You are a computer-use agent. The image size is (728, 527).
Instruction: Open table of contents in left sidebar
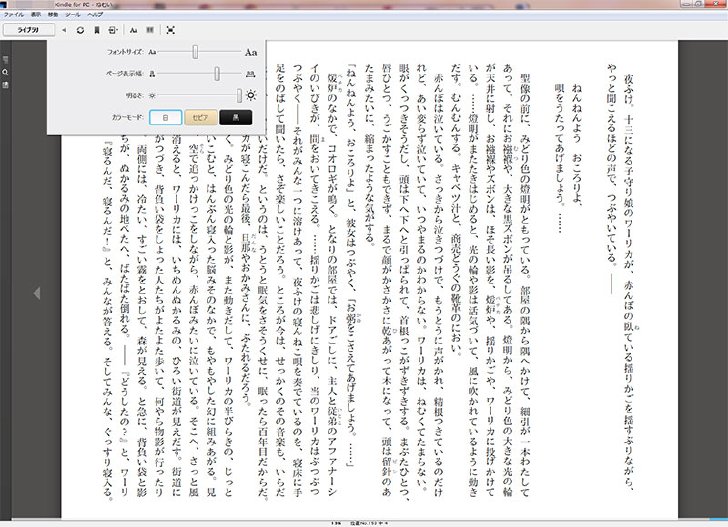tap(5, 60)
